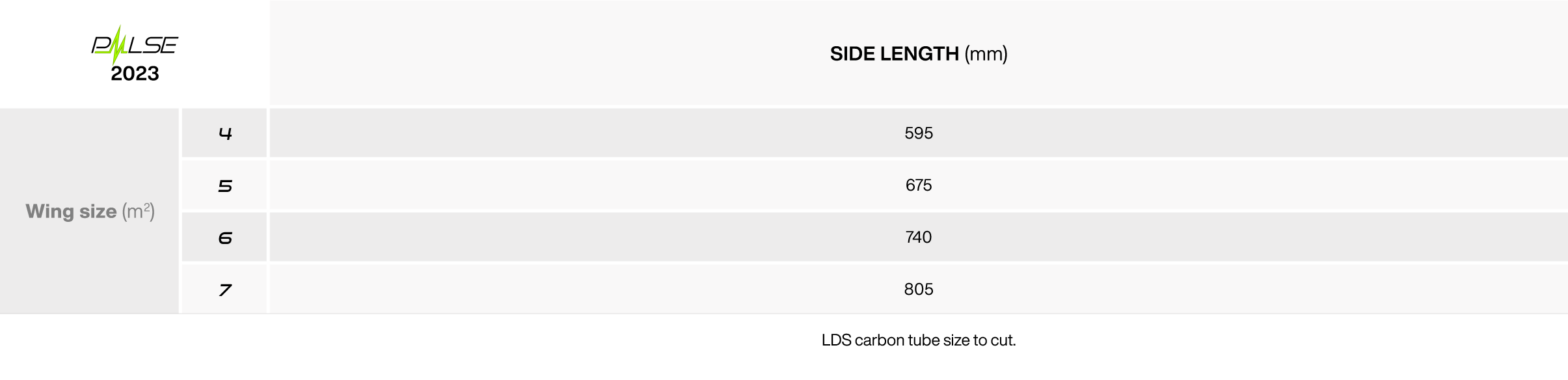Screen dimensions: 1568x380
Task: Click the wing size 7 cell
Action: [x=224, y=289]
